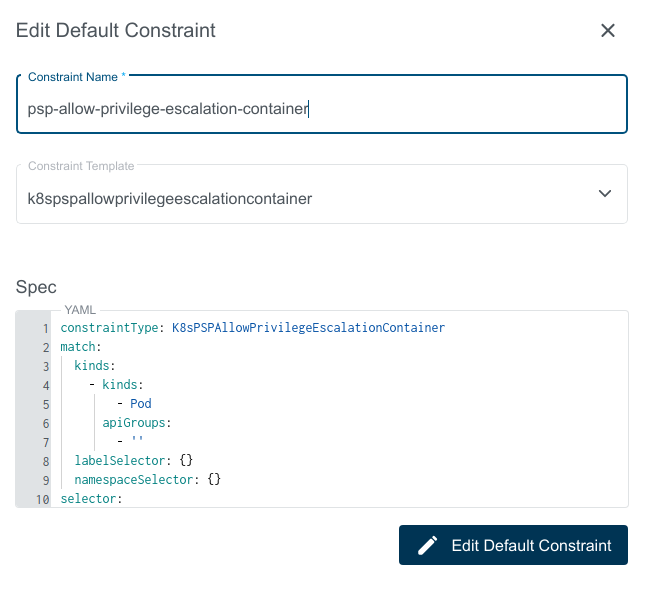Click line number 1 in the editor gutter
This screenshot has width=646, height=592.
(x=44, y=328)
